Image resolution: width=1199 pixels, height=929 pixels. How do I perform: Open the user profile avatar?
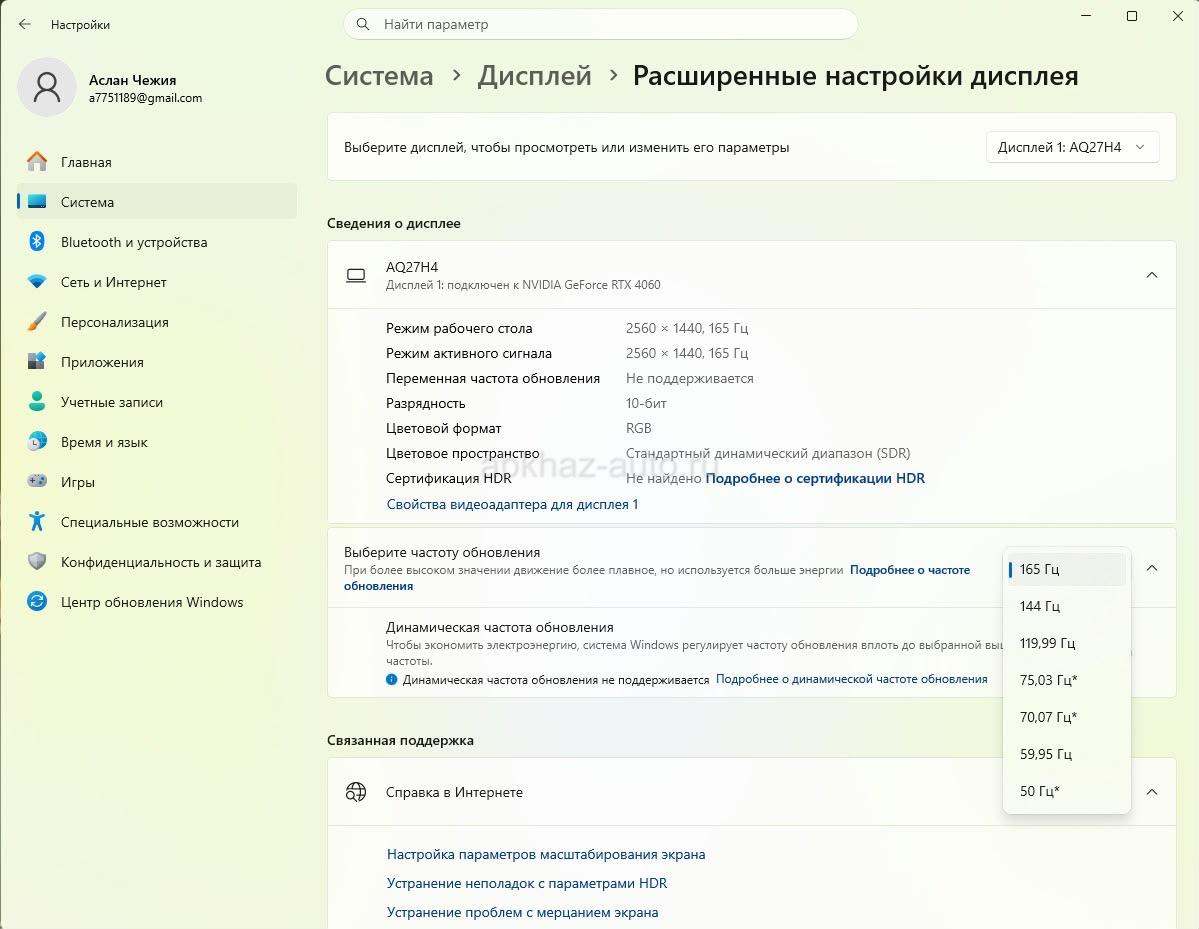click(47, 87)
